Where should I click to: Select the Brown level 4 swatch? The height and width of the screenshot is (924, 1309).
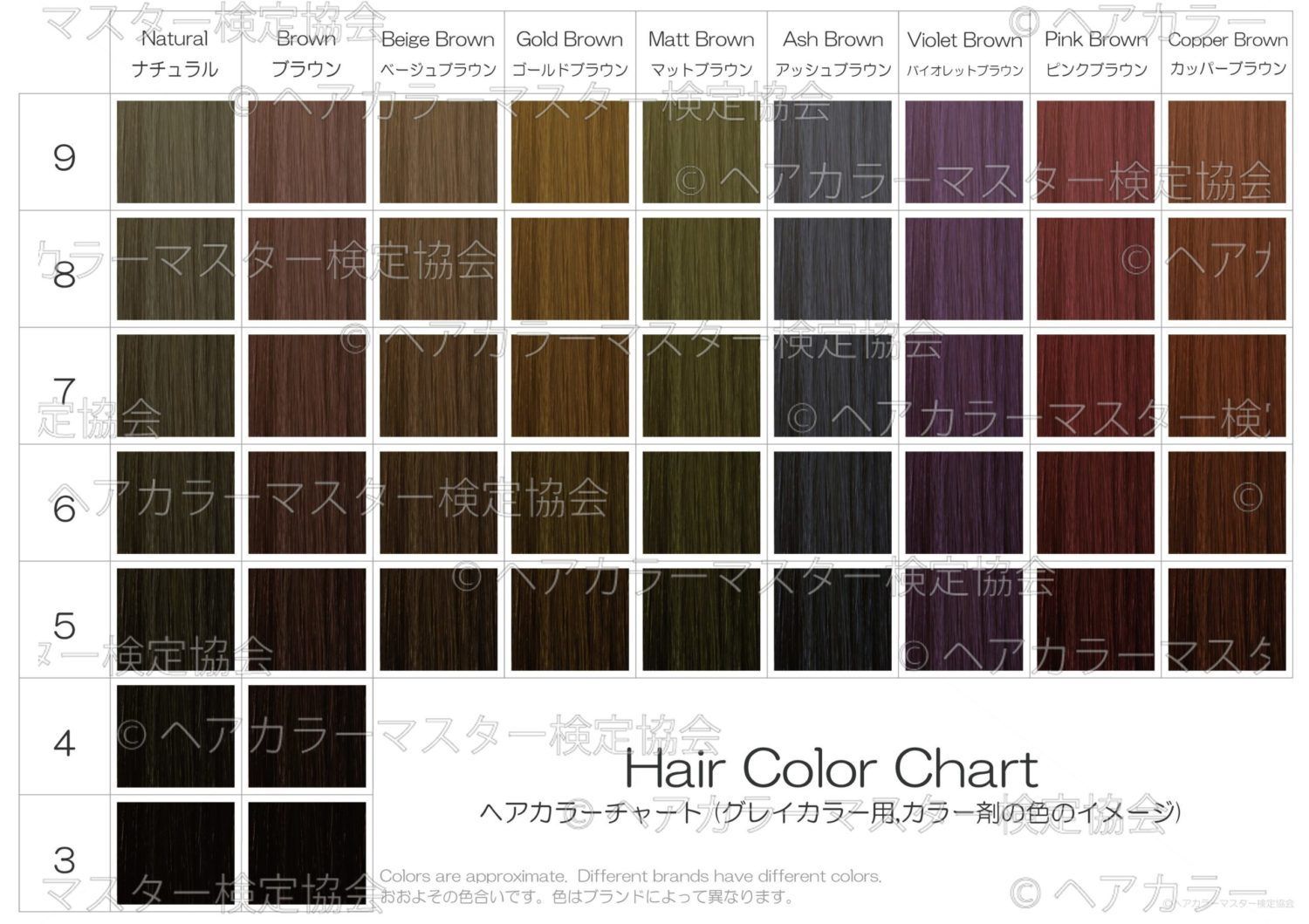click(x=306, y=736)
